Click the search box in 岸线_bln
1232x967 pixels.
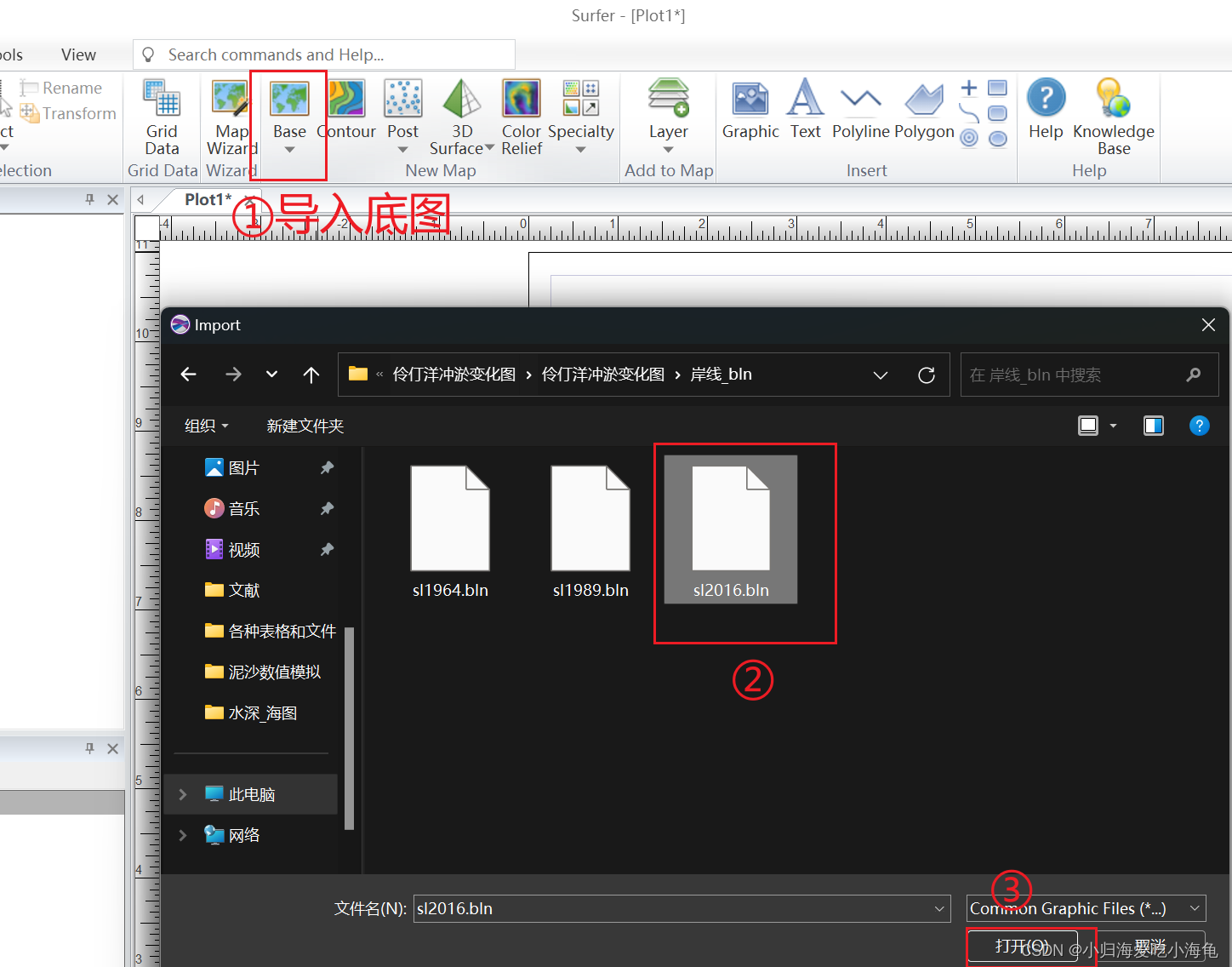[1089, 375]
